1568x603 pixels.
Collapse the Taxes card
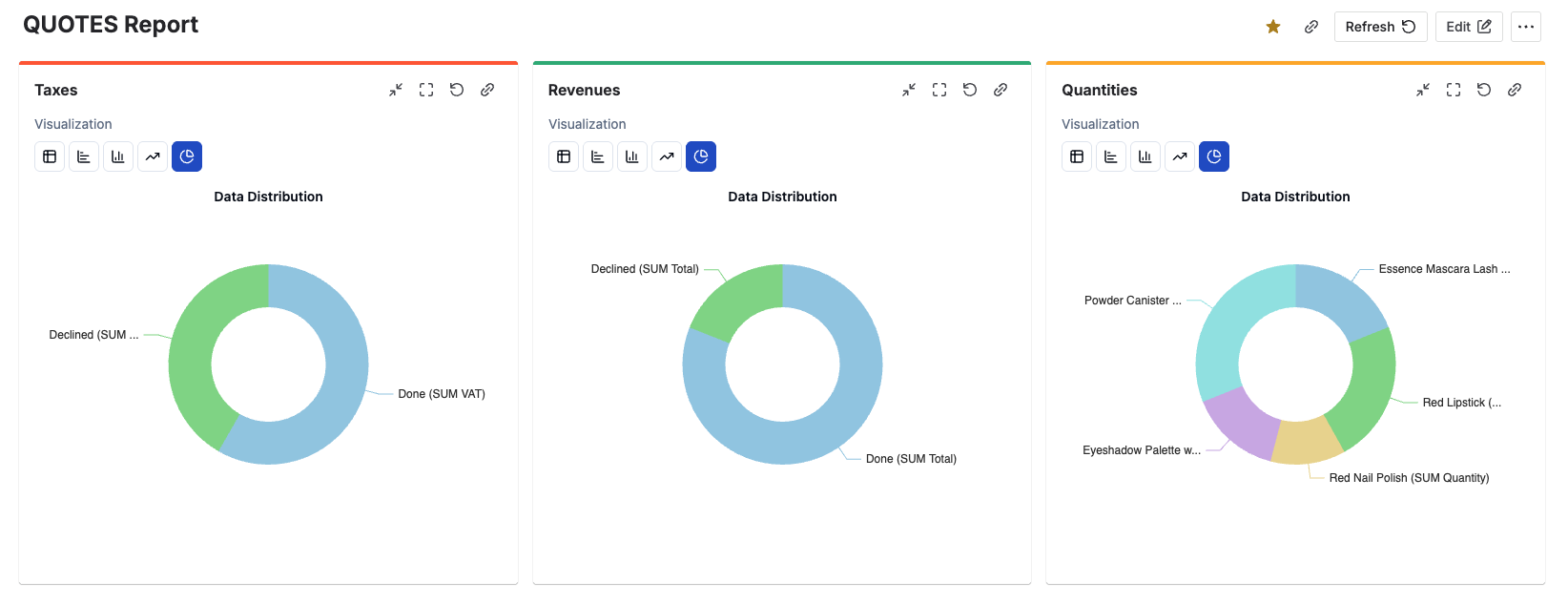click(396, 90)
